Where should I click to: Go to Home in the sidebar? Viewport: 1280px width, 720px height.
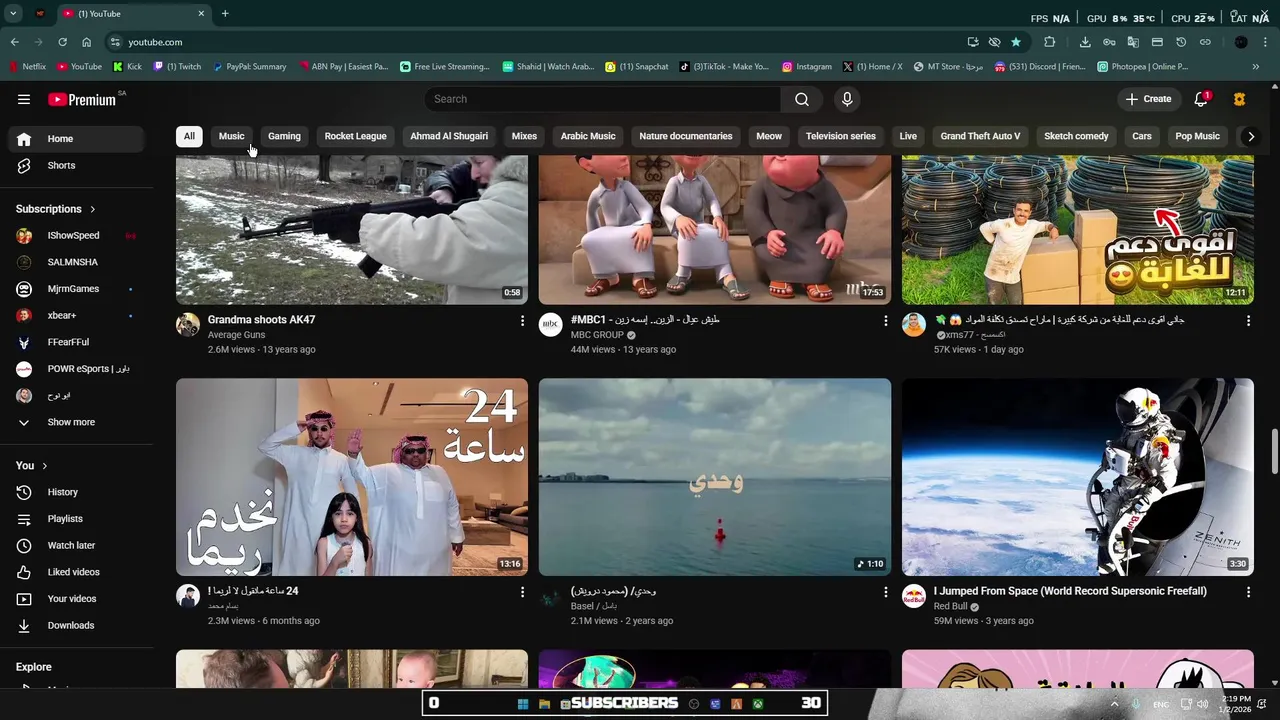76,139
